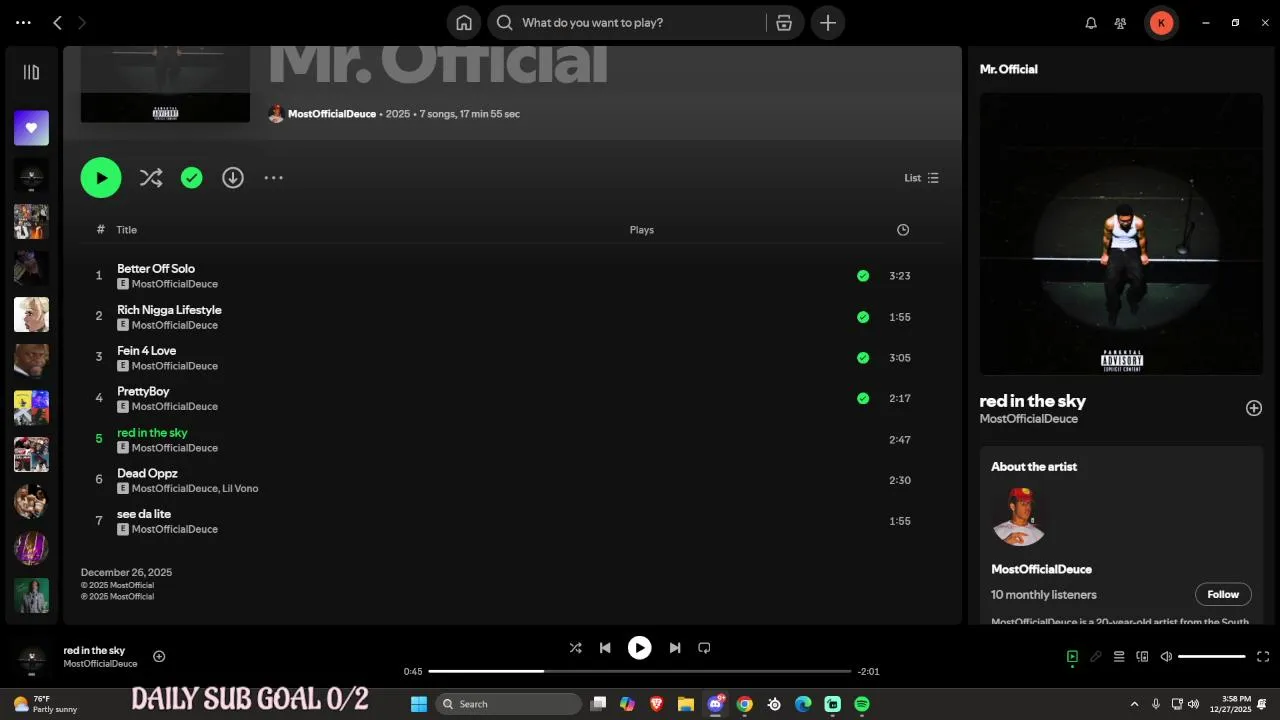Open MostOfficialDeuce link in album header

pyautogui.click(x=332, y=114)
